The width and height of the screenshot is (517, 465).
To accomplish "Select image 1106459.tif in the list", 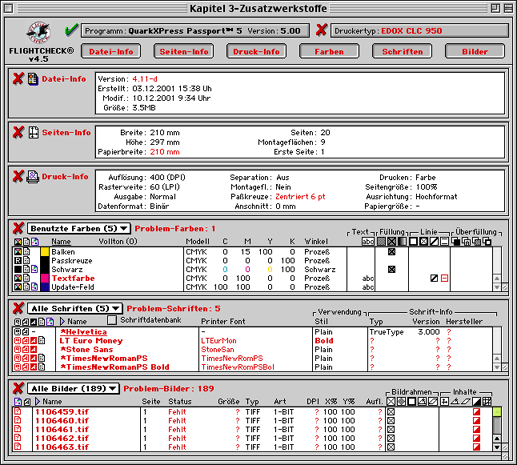I will pyautogui.click(x=253, y=412).
